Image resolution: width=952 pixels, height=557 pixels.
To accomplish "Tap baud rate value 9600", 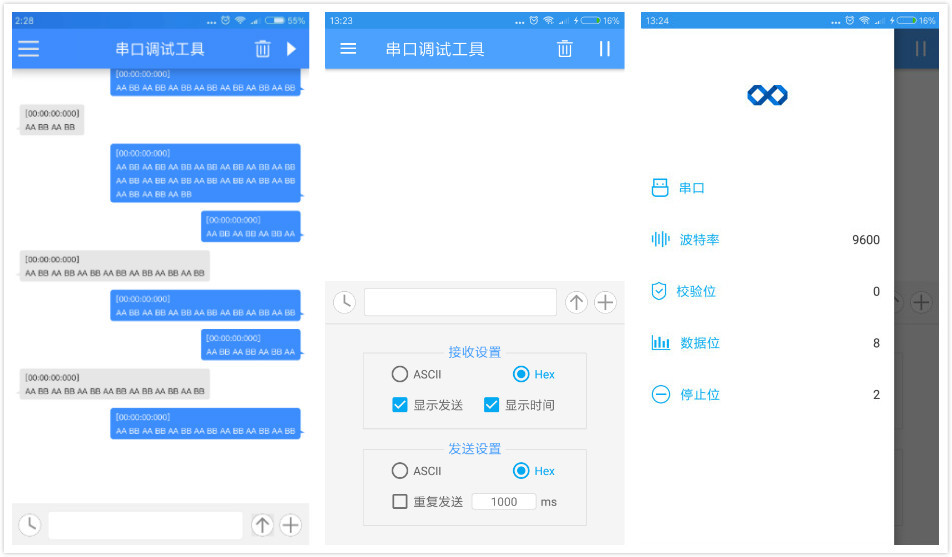I will click(866, 239).
